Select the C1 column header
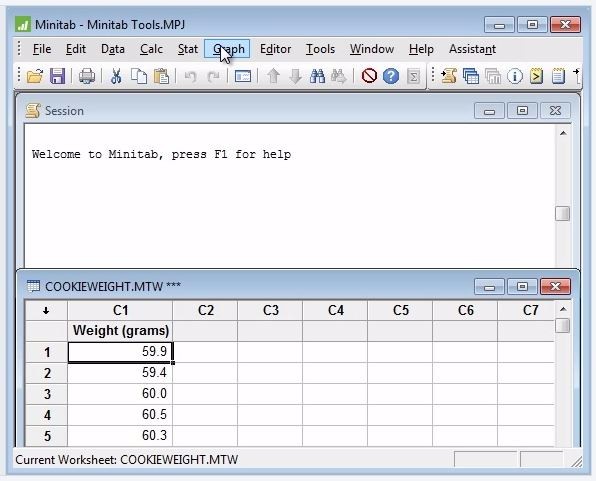The height and width of the screenshot is (481, 596). [x=120, y=311]
